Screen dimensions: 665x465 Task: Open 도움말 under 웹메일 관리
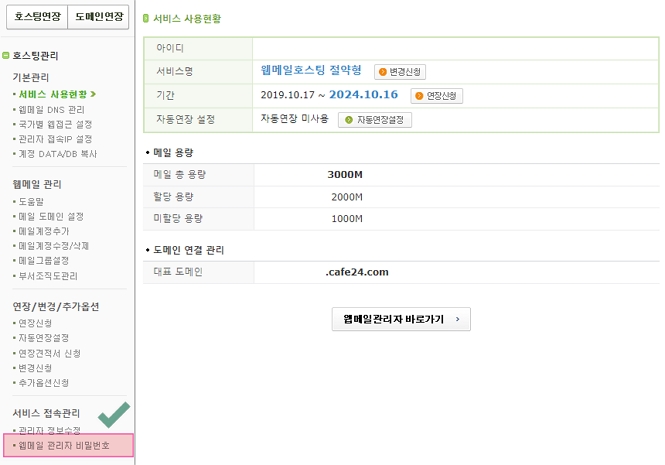tap(32, 201)
